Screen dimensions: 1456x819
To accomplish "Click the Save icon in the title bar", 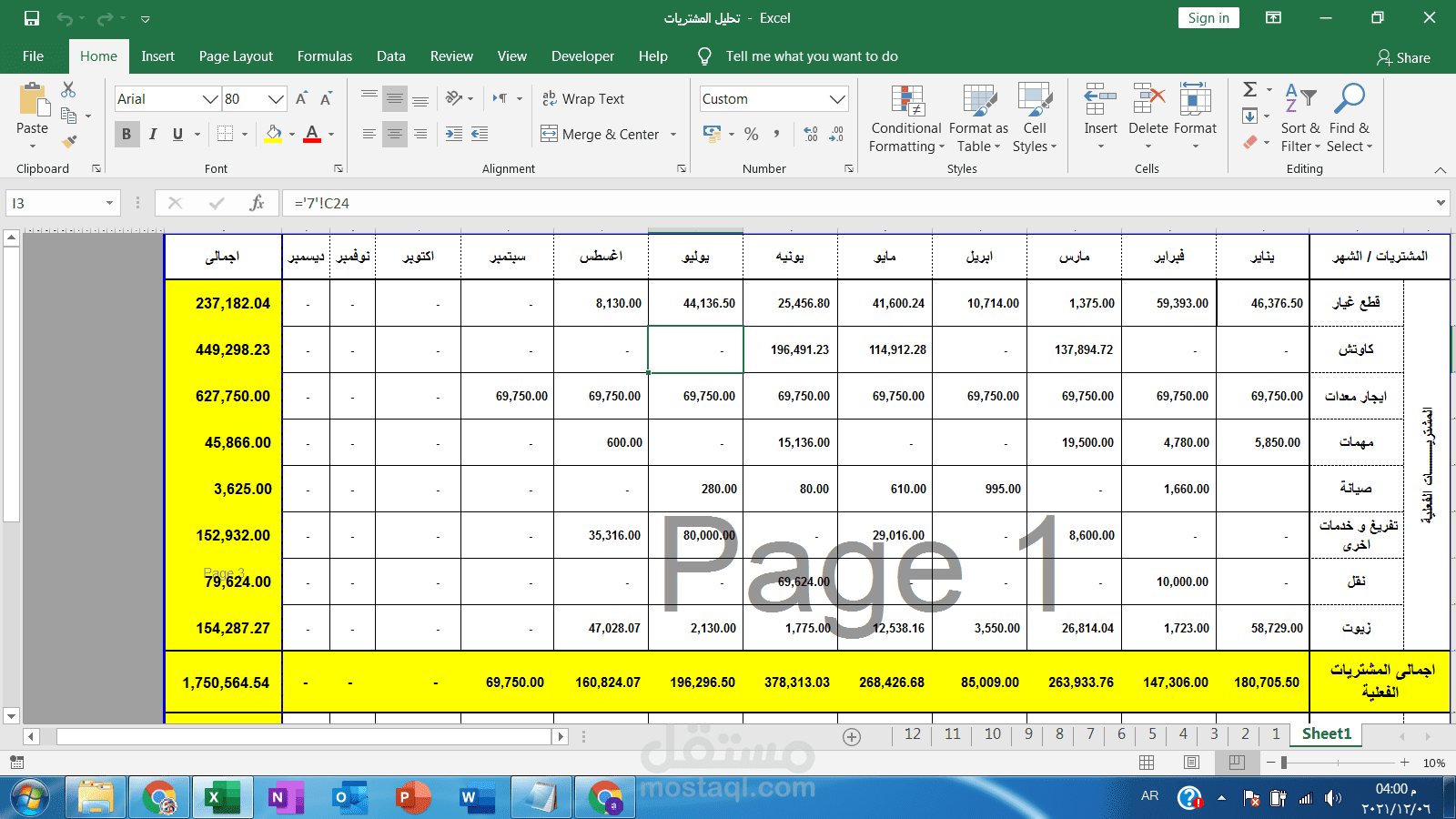I will click(x=32, y=18).
